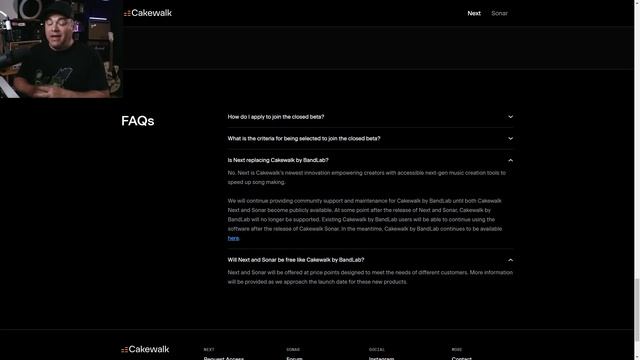The image size is (640, 360).
Task: Click question 'Is Next replacing Cakewalk by BandLab?'
Action: [278, 160]
